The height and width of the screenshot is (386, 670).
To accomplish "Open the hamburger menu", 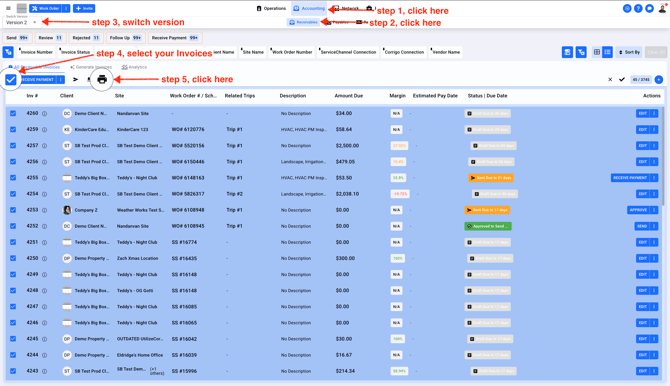I will pyautogui.click(x=8, y=8).
